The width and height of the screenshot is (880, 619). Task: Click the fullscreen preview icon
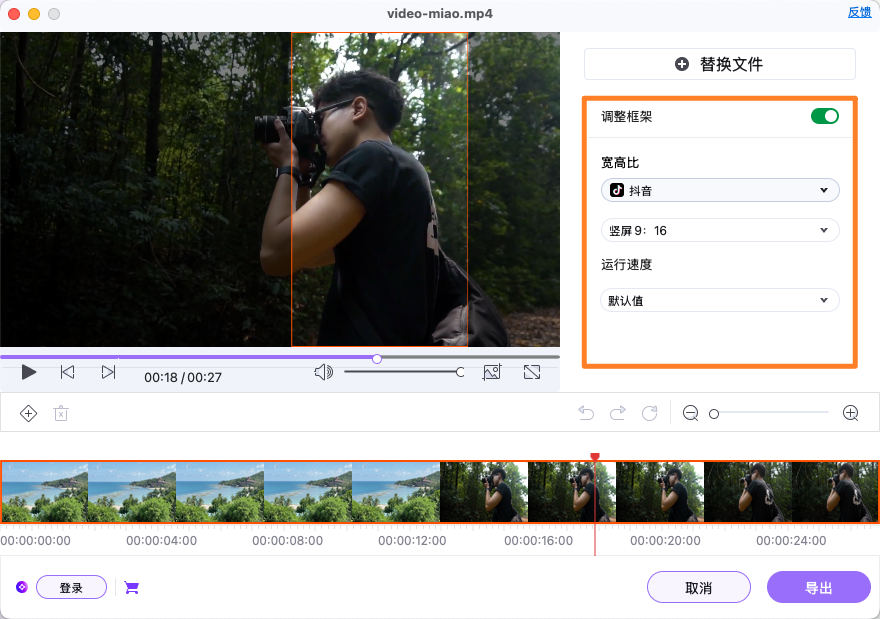pos(532,371)
